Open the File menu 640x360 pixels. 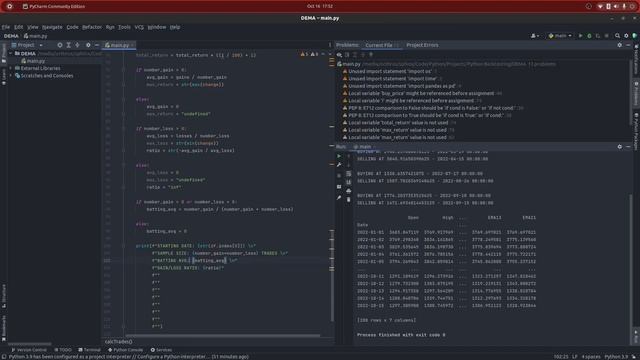click(x=6, y=27)
